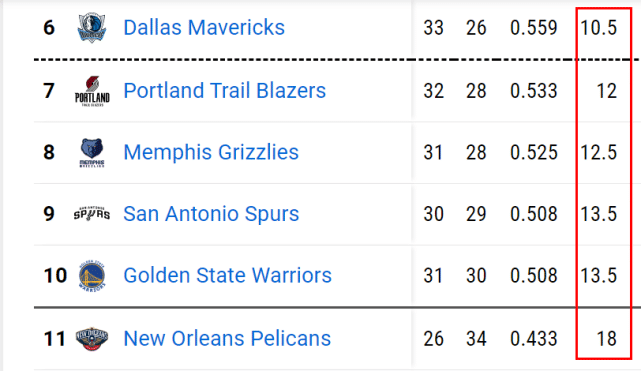
Task: Click the San Antonio Spurs logo
Action: pyautogui.click(x=92, y=214)
